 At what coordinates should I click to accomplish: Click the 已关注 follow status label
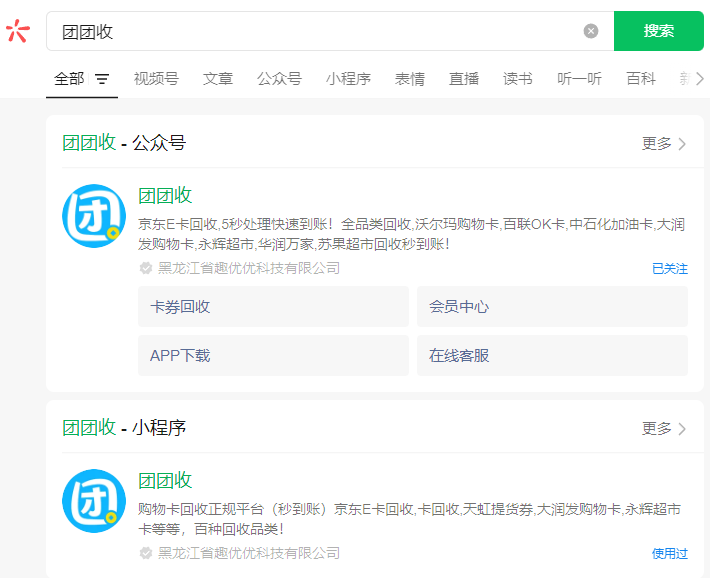pos(669,268)
